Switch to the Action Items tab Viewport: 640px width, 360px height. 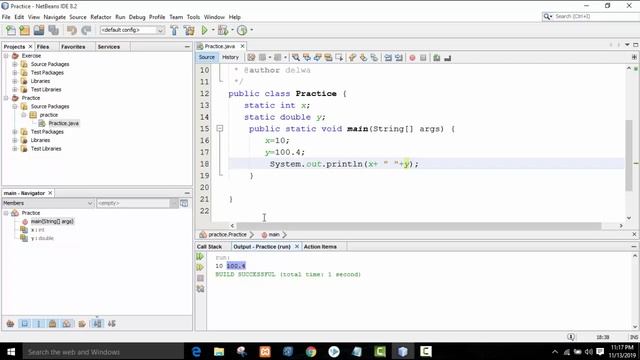(320, 247)
